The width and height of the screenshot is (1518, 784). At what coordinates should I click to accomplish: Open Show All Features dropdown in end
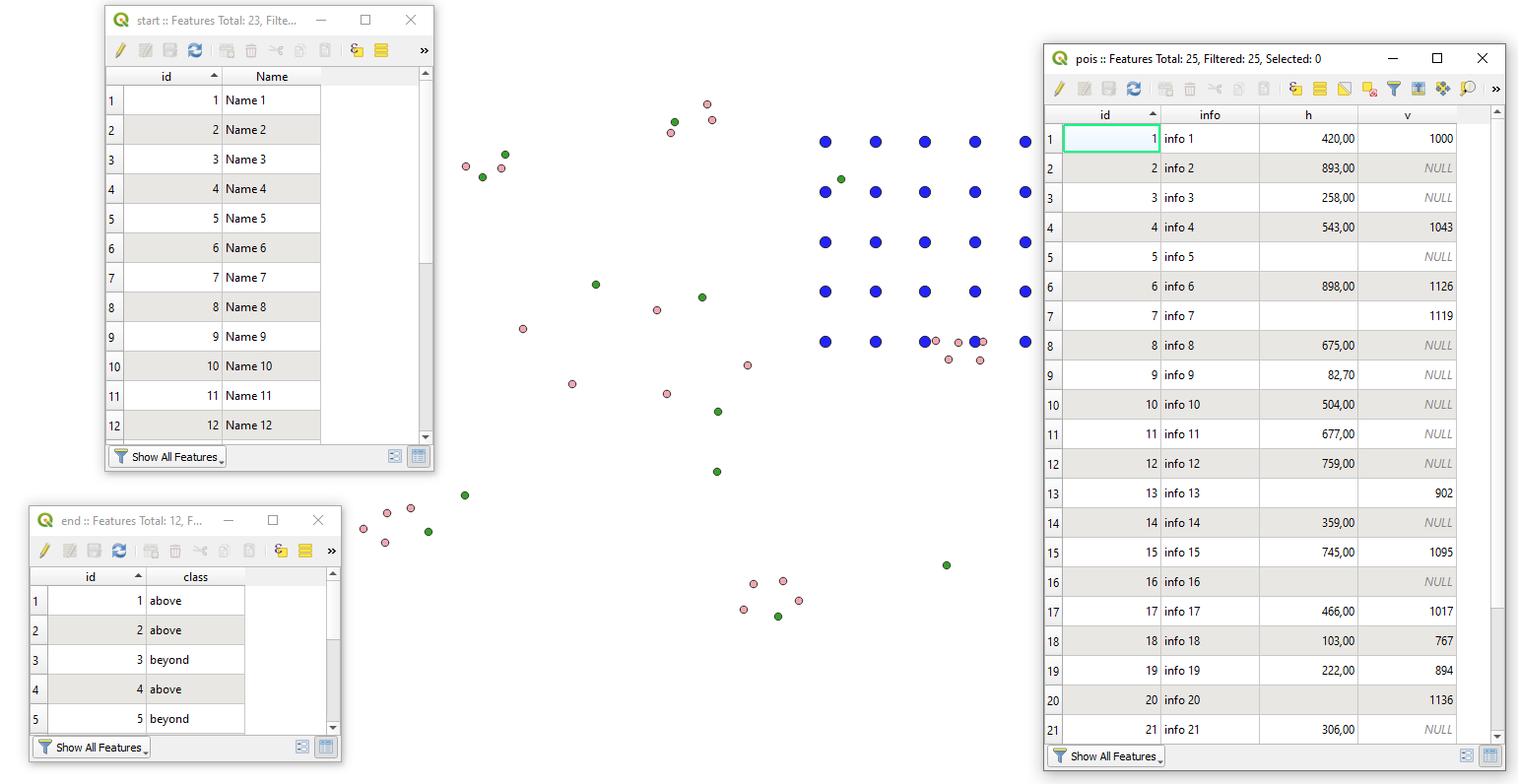coord(92,748)
